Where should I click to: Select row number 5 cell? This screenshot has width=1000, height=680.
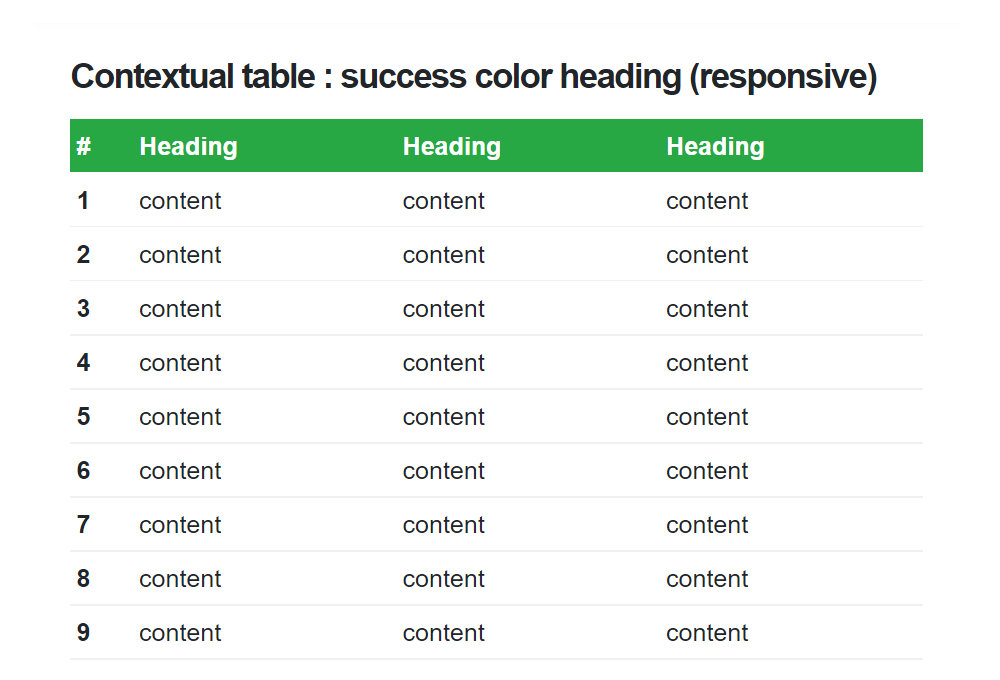coord(83,417)
